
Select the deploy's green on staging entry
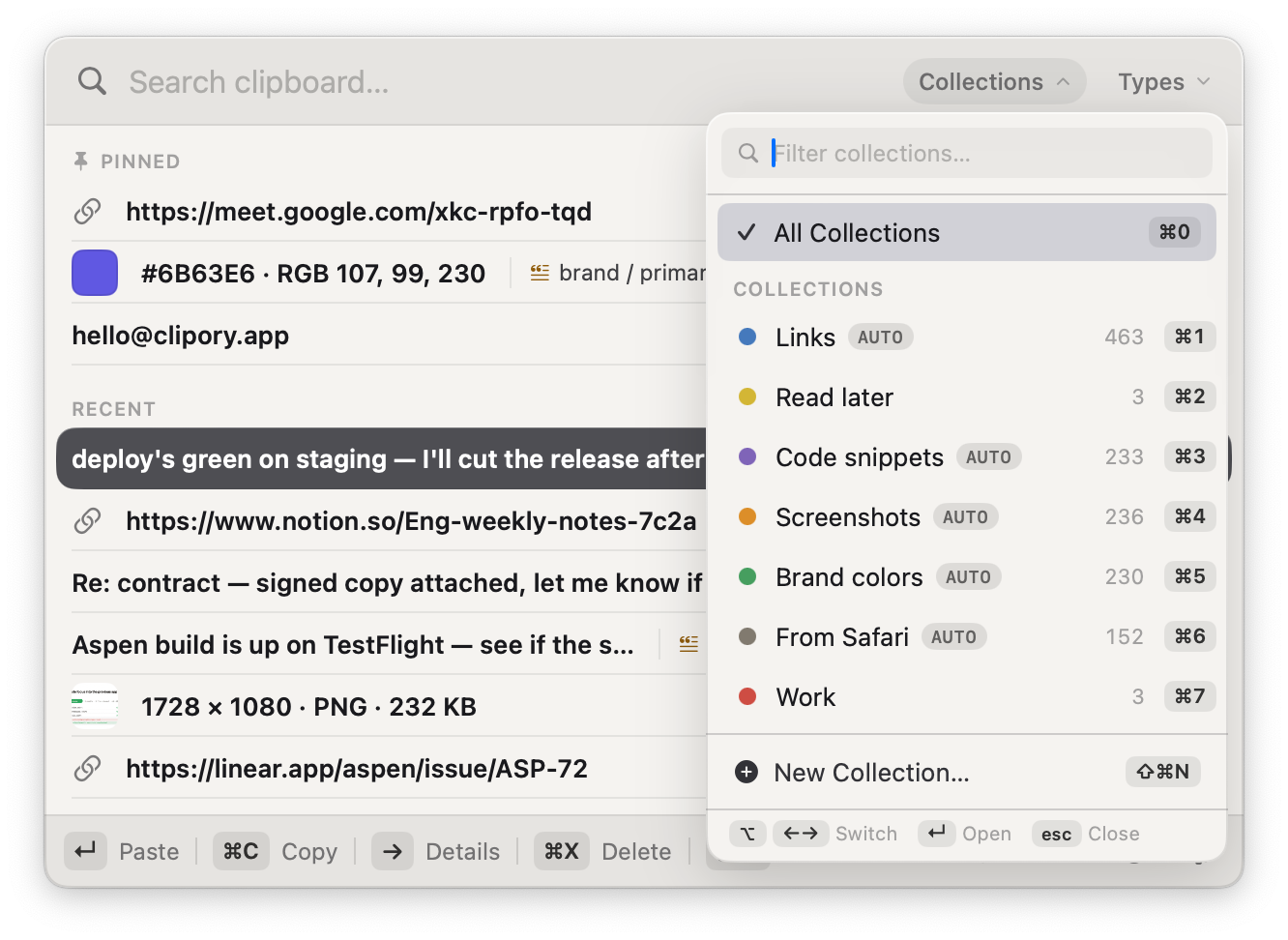[382, 458]
